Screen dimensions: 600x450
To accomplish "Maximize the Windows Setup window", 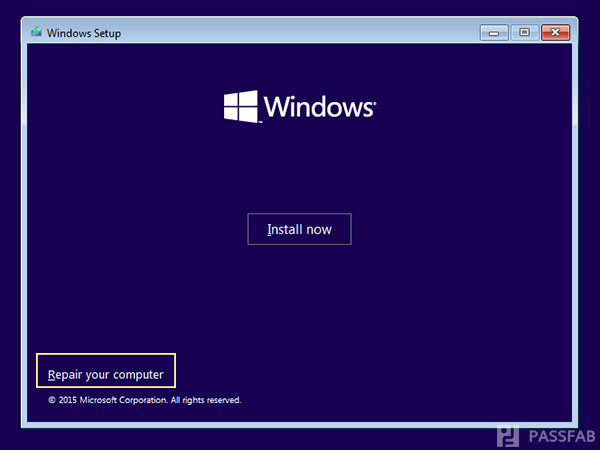I will pos(523,32).
